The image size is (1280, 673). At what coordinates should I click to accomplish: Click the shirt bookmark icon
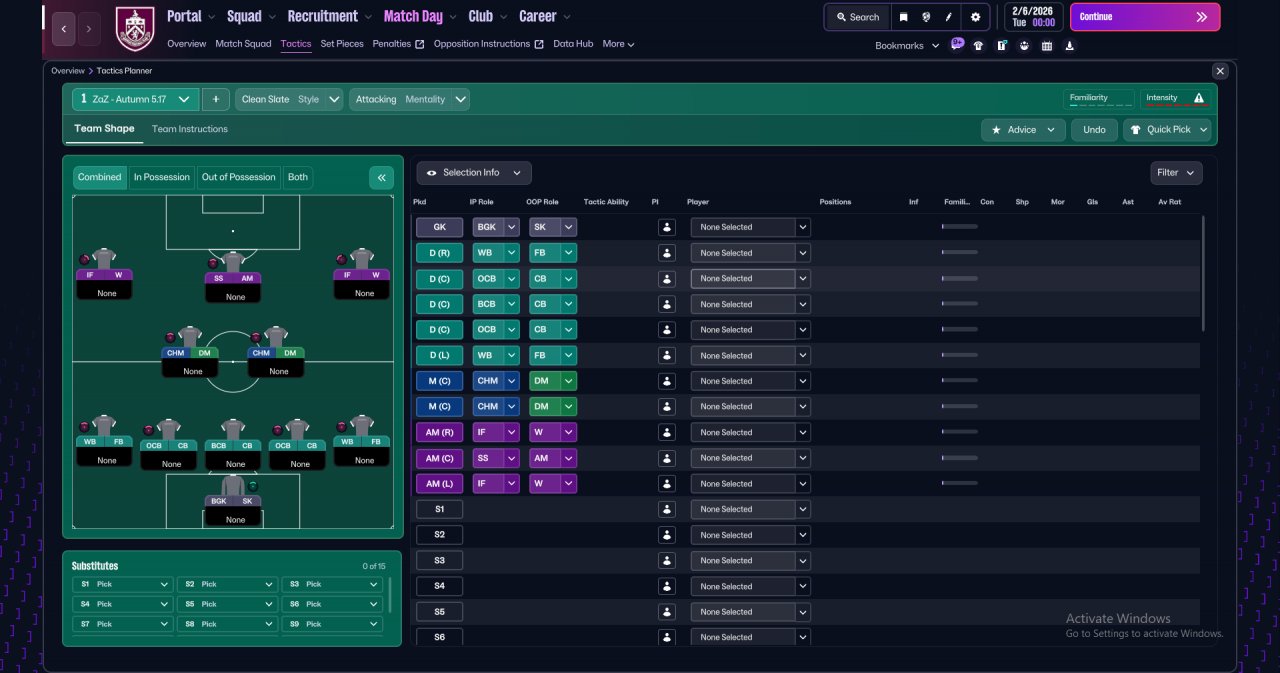coord(979,45)
